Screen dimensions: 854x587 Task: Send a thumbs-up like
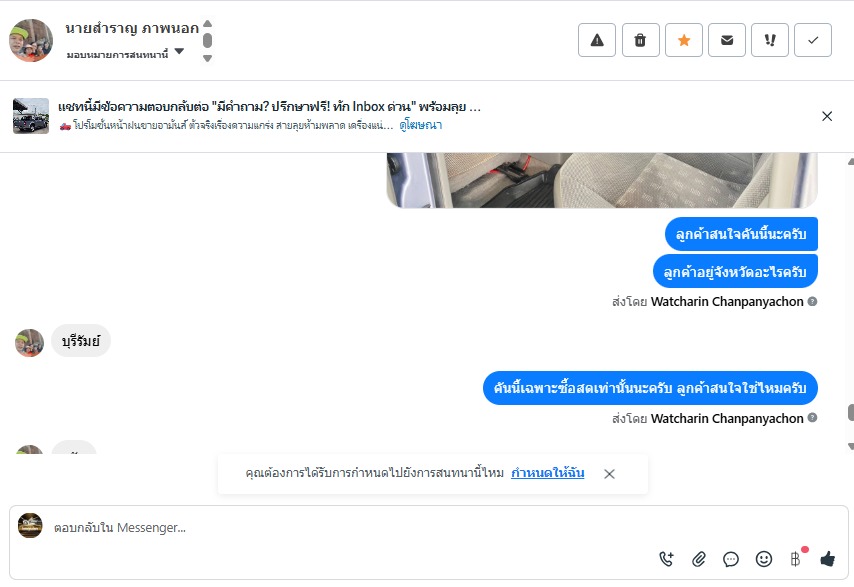827,558
